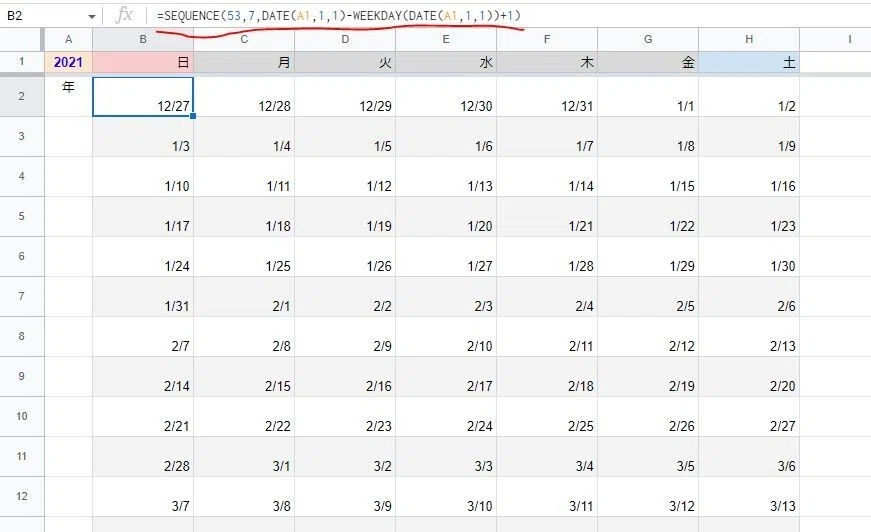This screenshot has width=871, height=532.
Task: Click the fill handle on cell B2
Action: coord(193,116)
